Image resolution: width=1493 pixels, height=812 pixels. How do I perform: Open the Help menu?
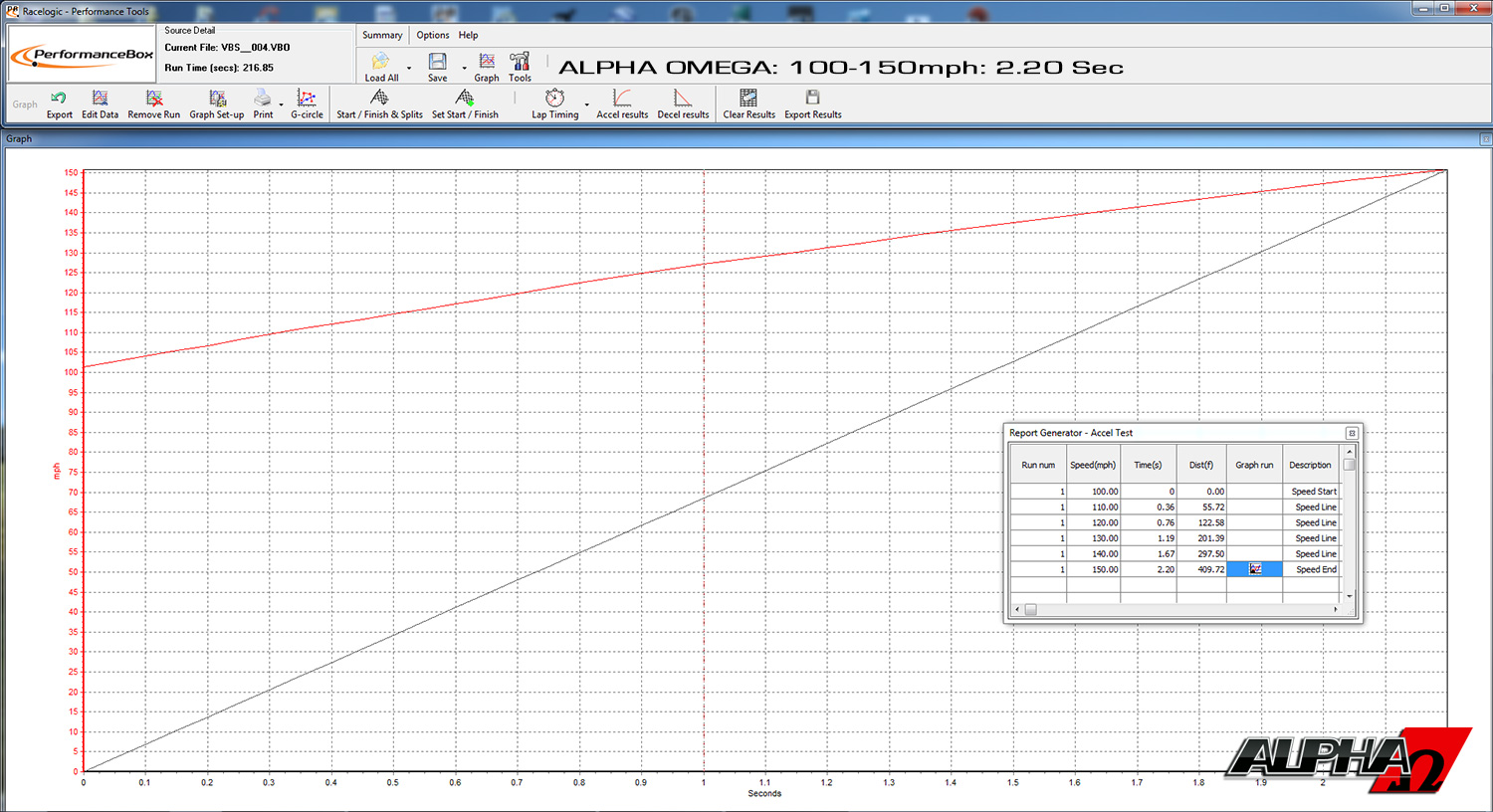coord(468,35)
